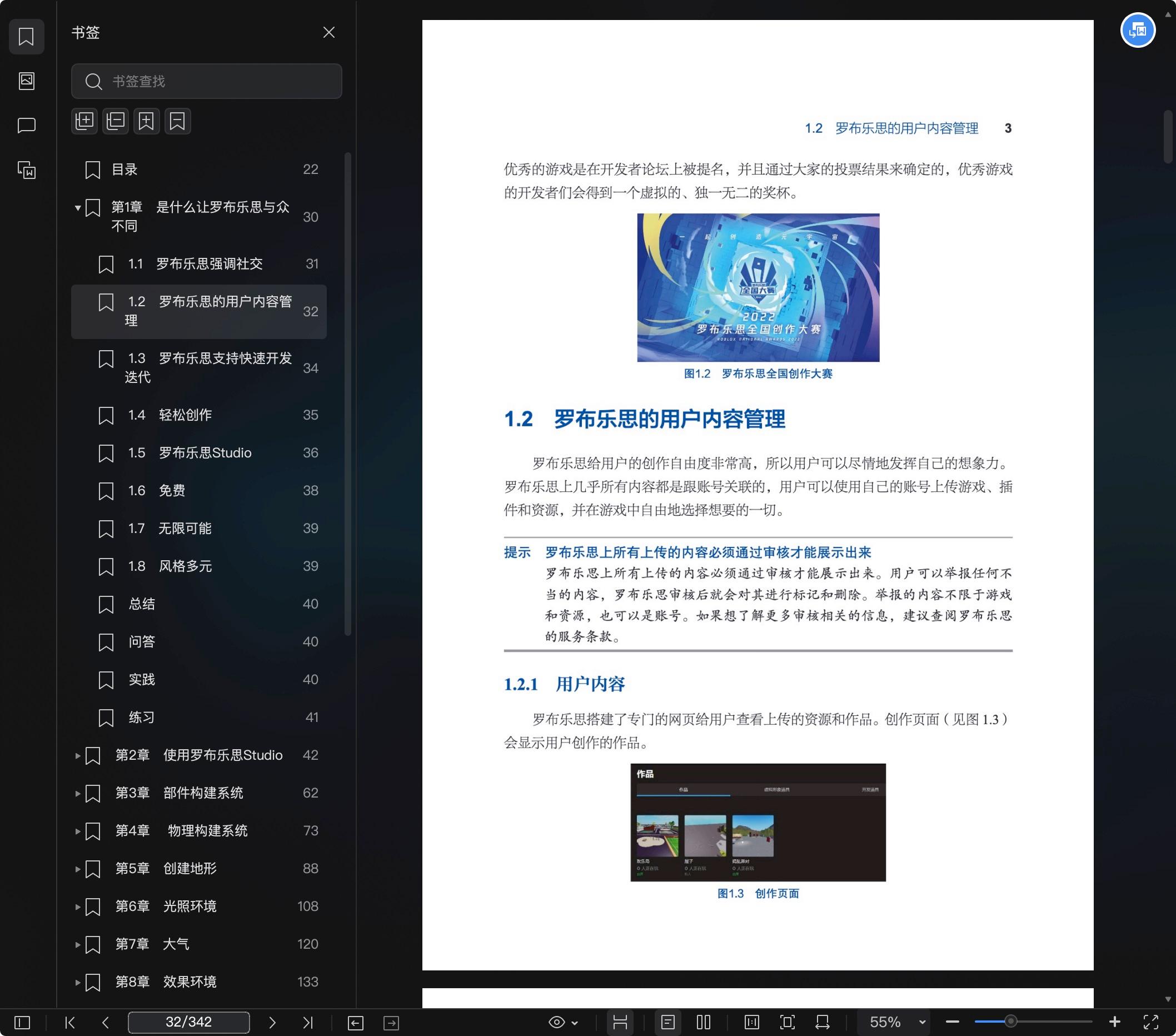Fit page to window icon
1176x1036 pixels.
(787, 1022)
